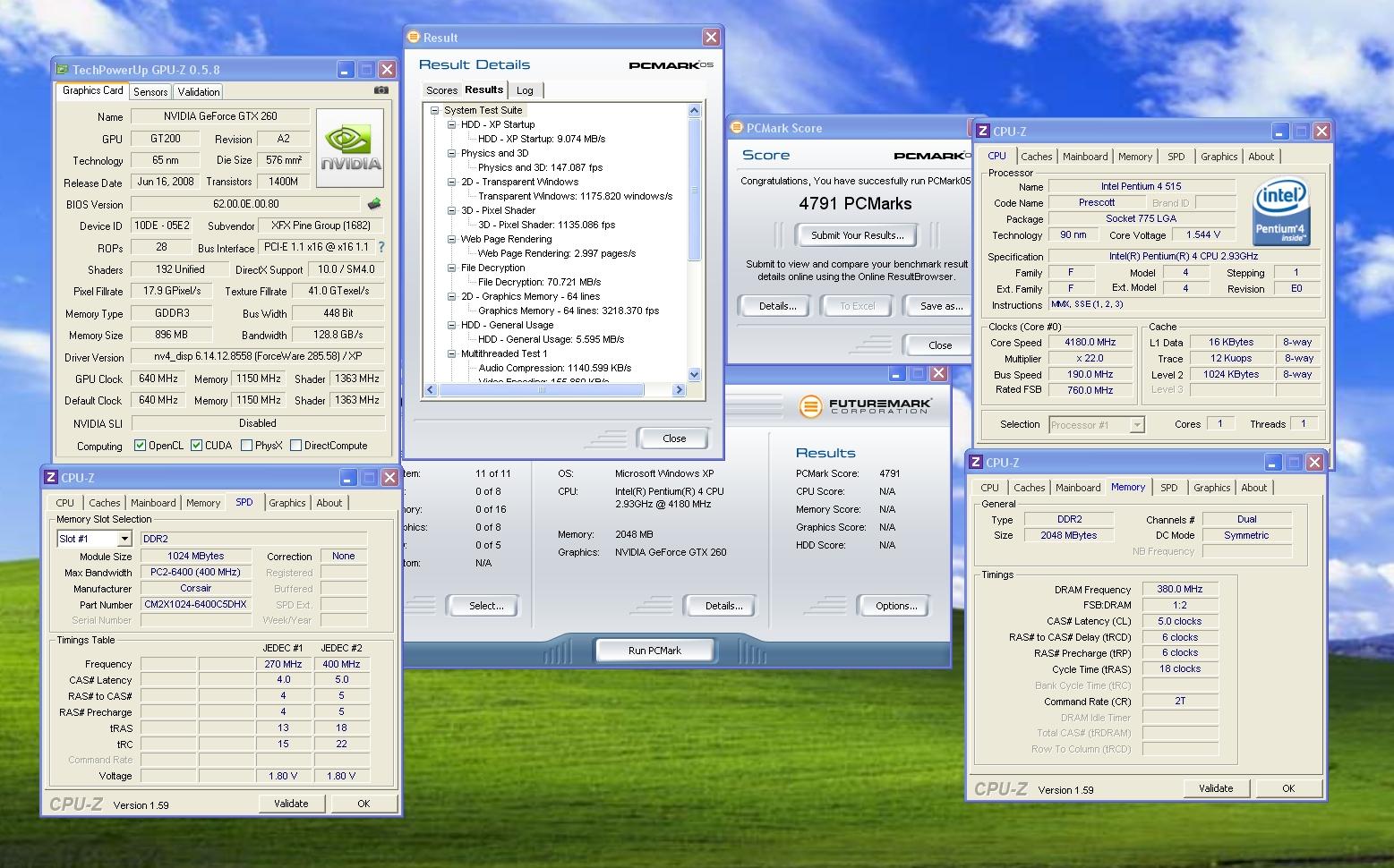Screen dimensions: 1394x868
Task: Click the Part Number field CM2X1024-6400C5DHX
Action: pos(196,605)
